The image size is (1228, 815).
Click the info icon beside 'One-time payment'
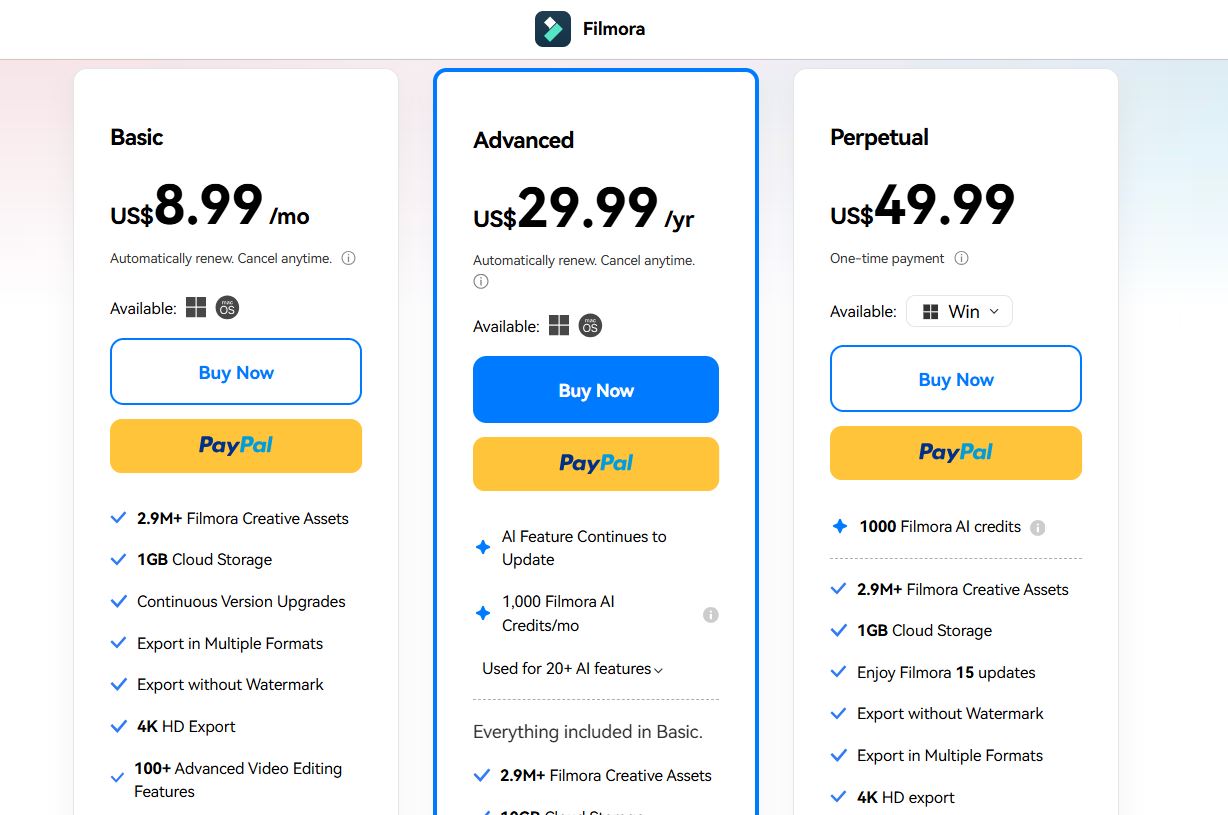click(x=960, y=257)
